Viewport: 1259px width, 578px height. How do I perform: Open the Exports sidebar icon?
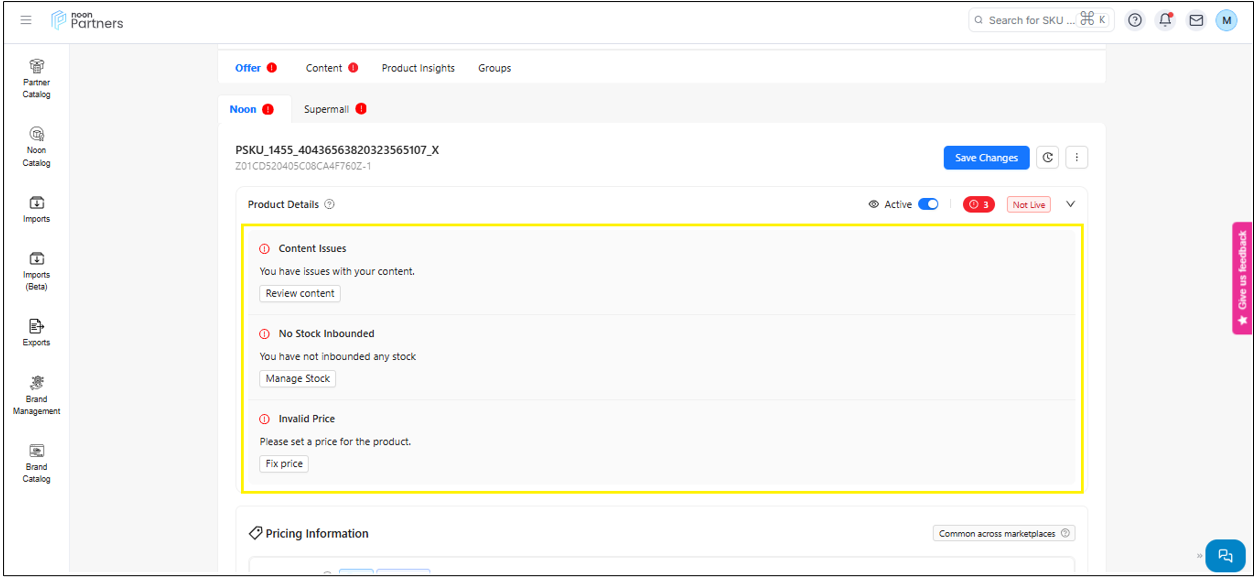coord(37,332)
